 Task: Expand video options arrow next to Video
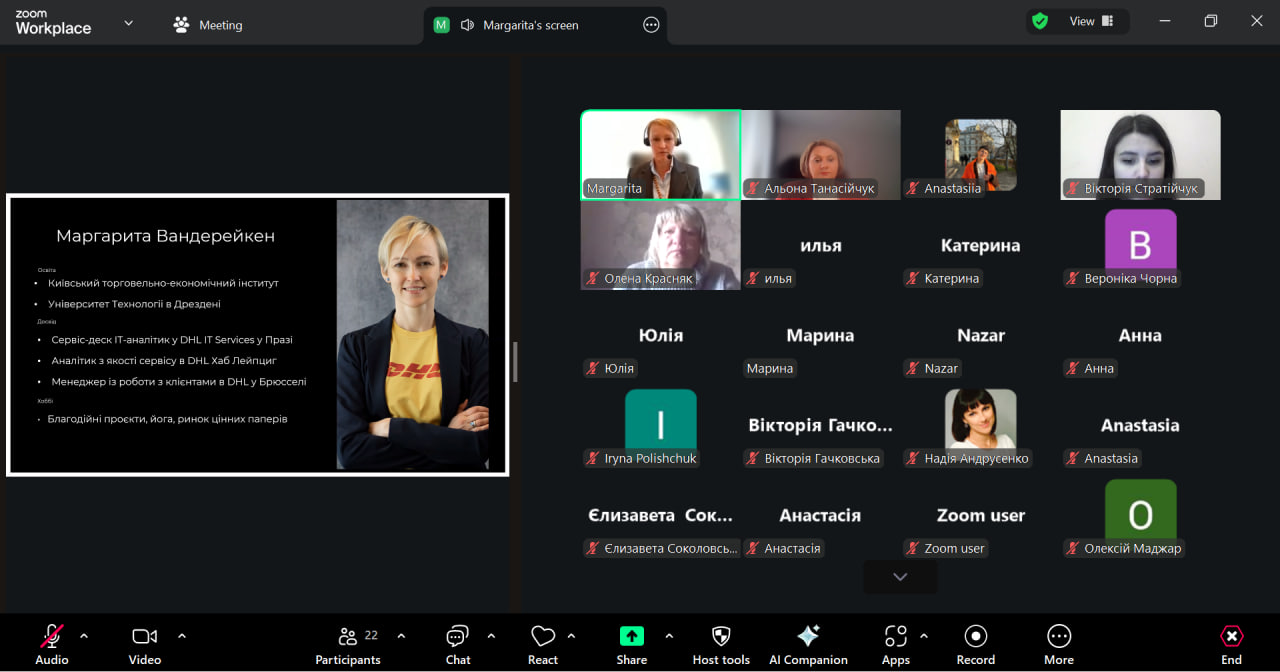(182, 636)
